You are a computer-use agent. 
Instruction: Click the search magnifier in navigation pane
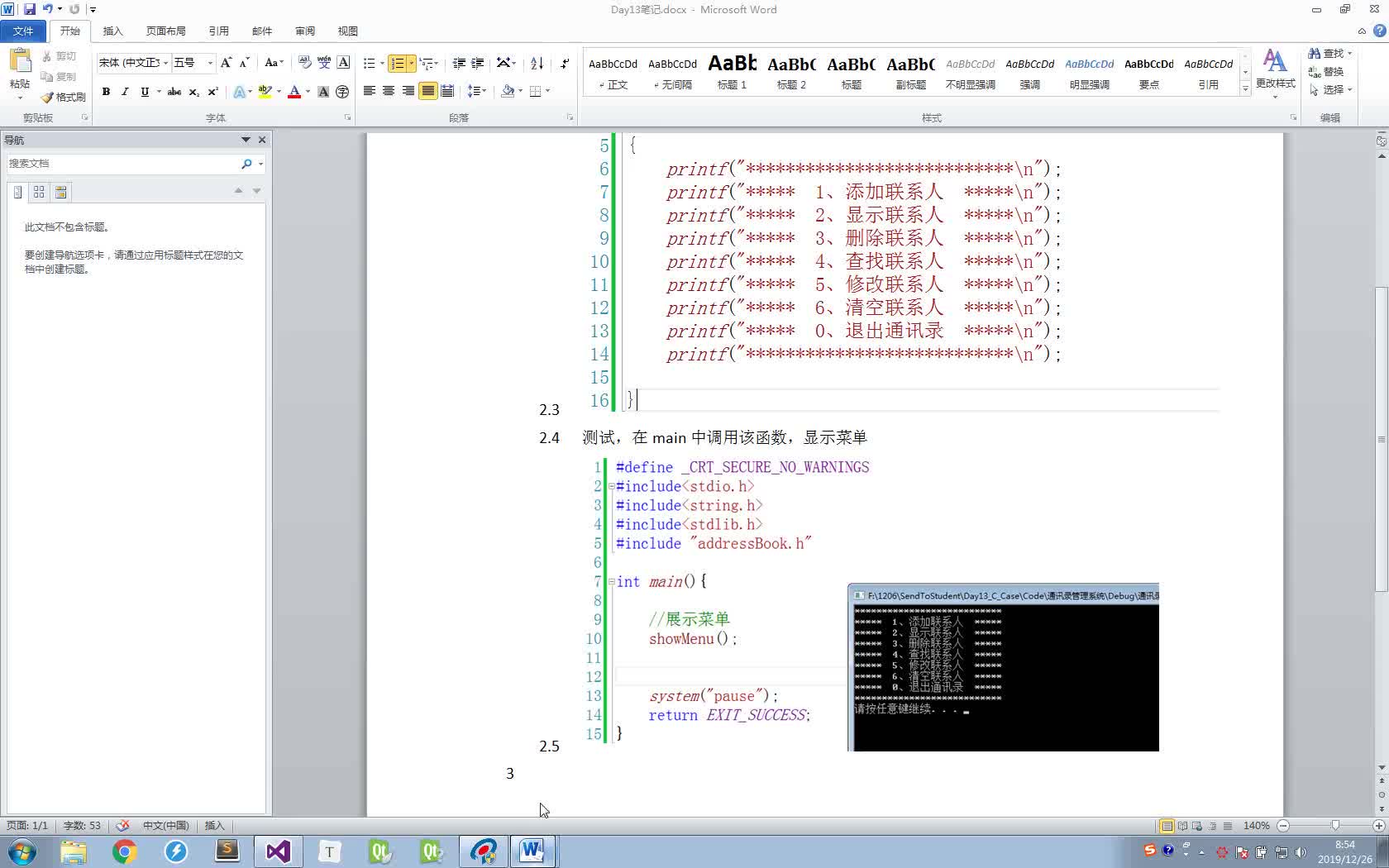246,164
